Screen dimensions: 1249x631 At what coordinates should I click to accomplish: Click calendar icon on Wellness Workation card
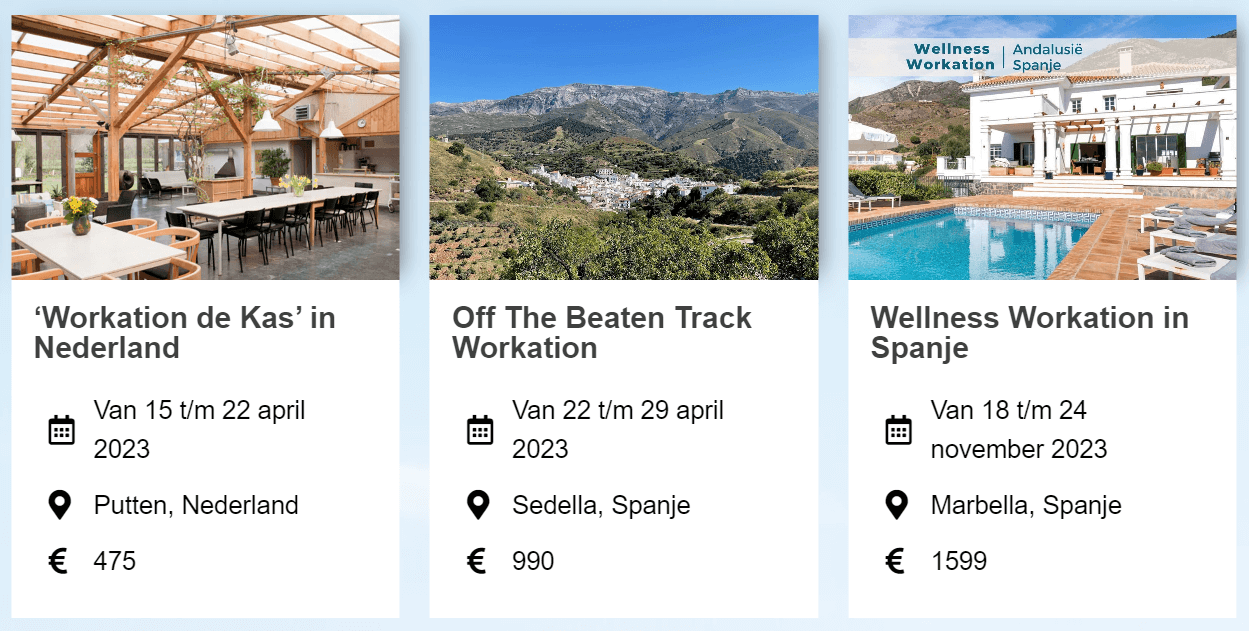coord(898,430)
